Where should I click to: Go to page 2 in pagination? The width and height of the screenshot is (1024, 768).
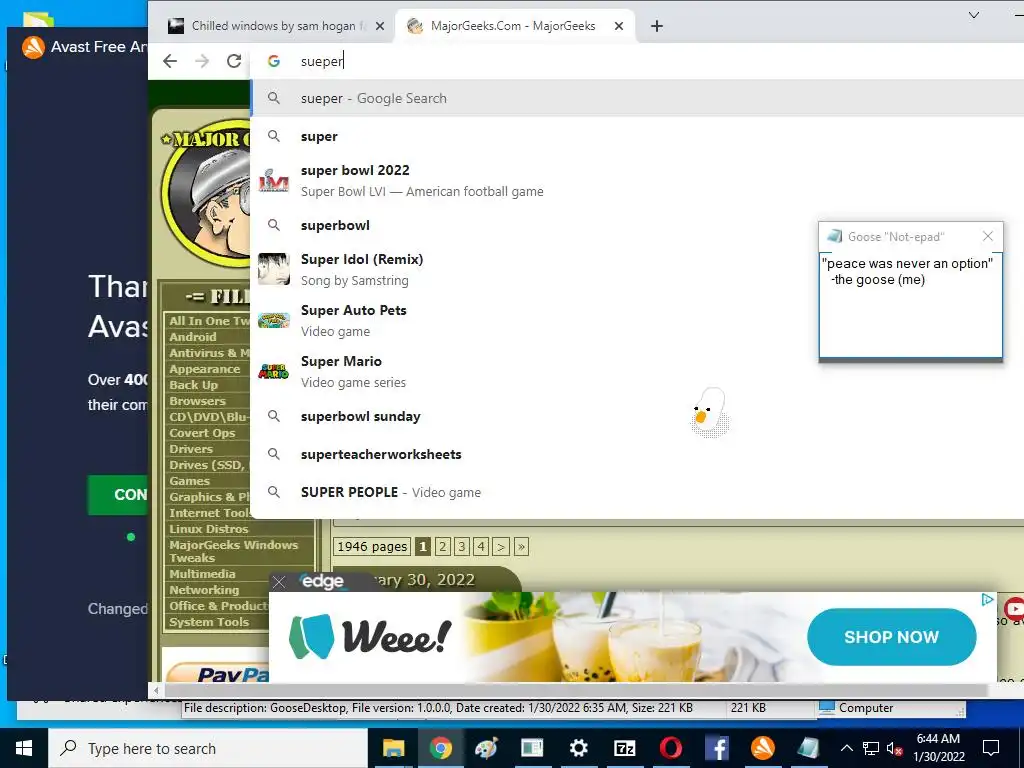pyautogui.click(x=443, y=547)
